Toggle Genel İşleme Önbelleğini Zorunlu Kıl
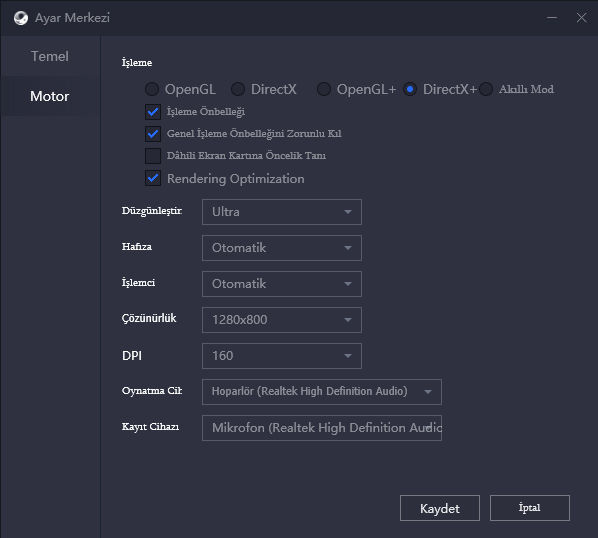This screenshot has height=538, width=598. (x=153, y=134)
